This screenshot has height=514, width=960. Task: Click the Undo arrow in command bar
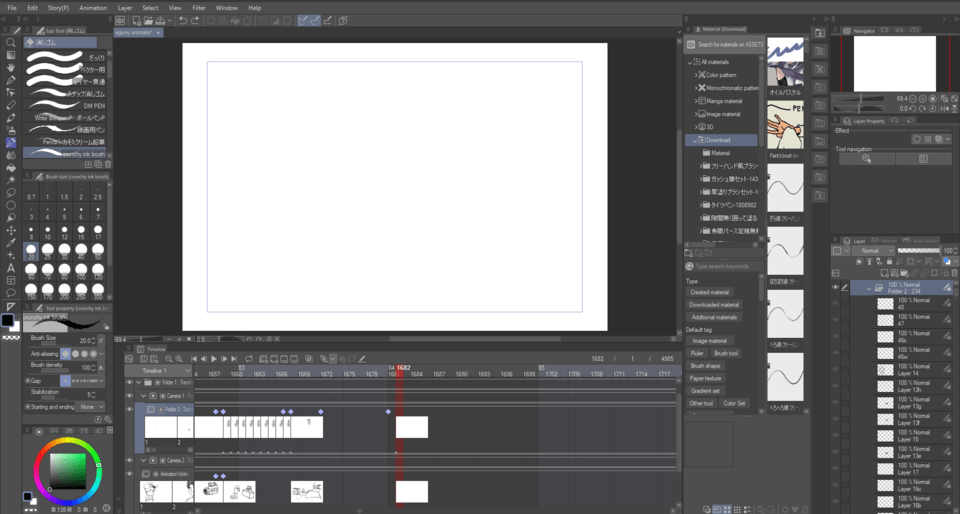[182, 20]
